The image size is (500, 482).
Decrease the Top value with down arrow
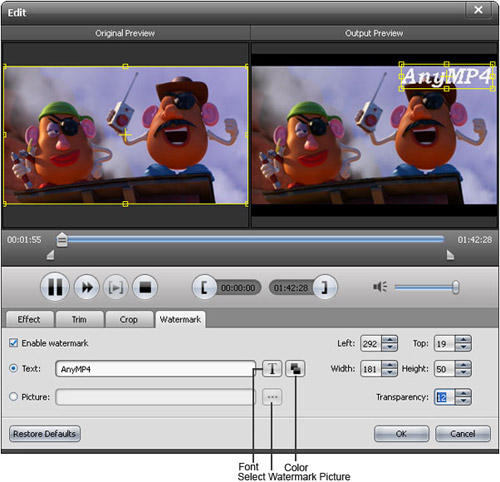(463, 347)
